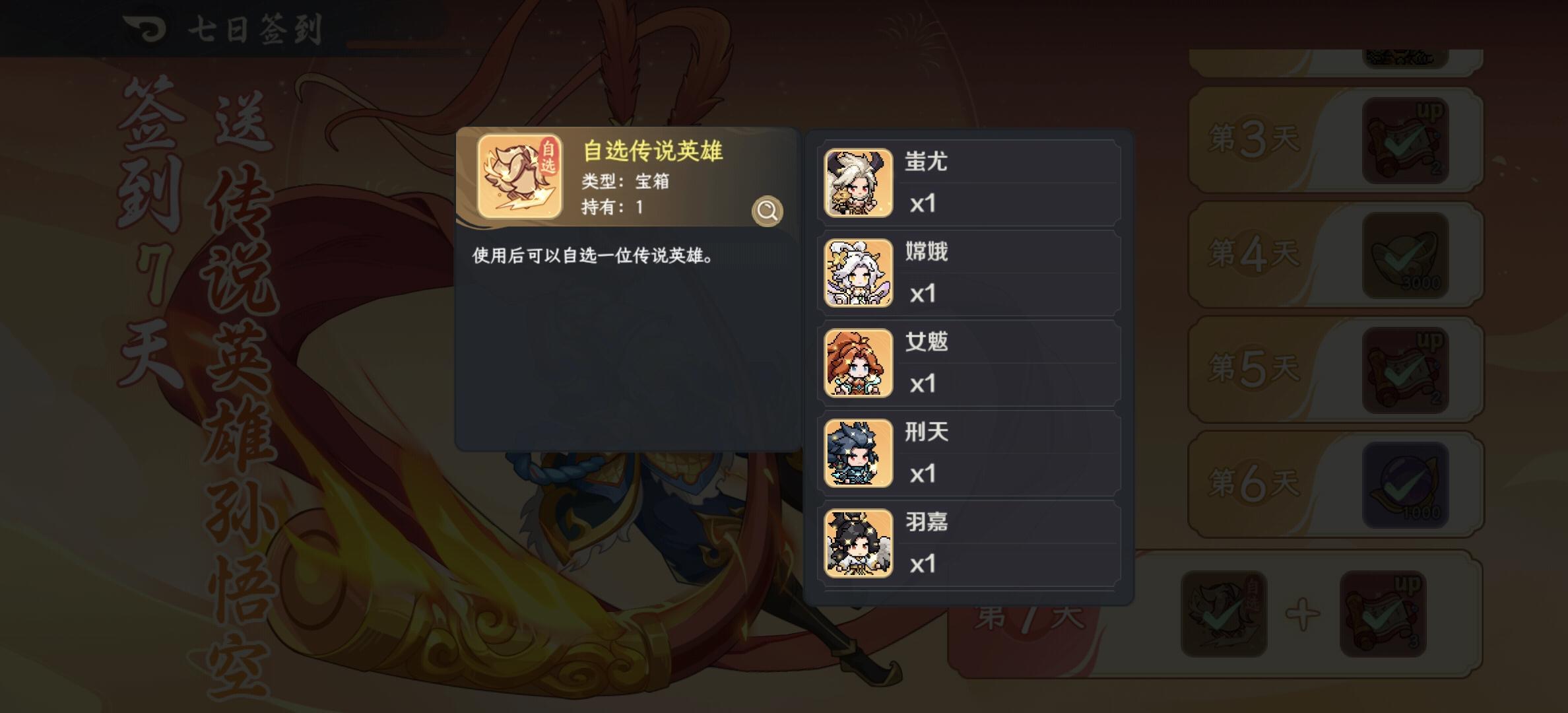Click the 七日签到 page title
The image size is (1568, 713).
pos(255,30)
